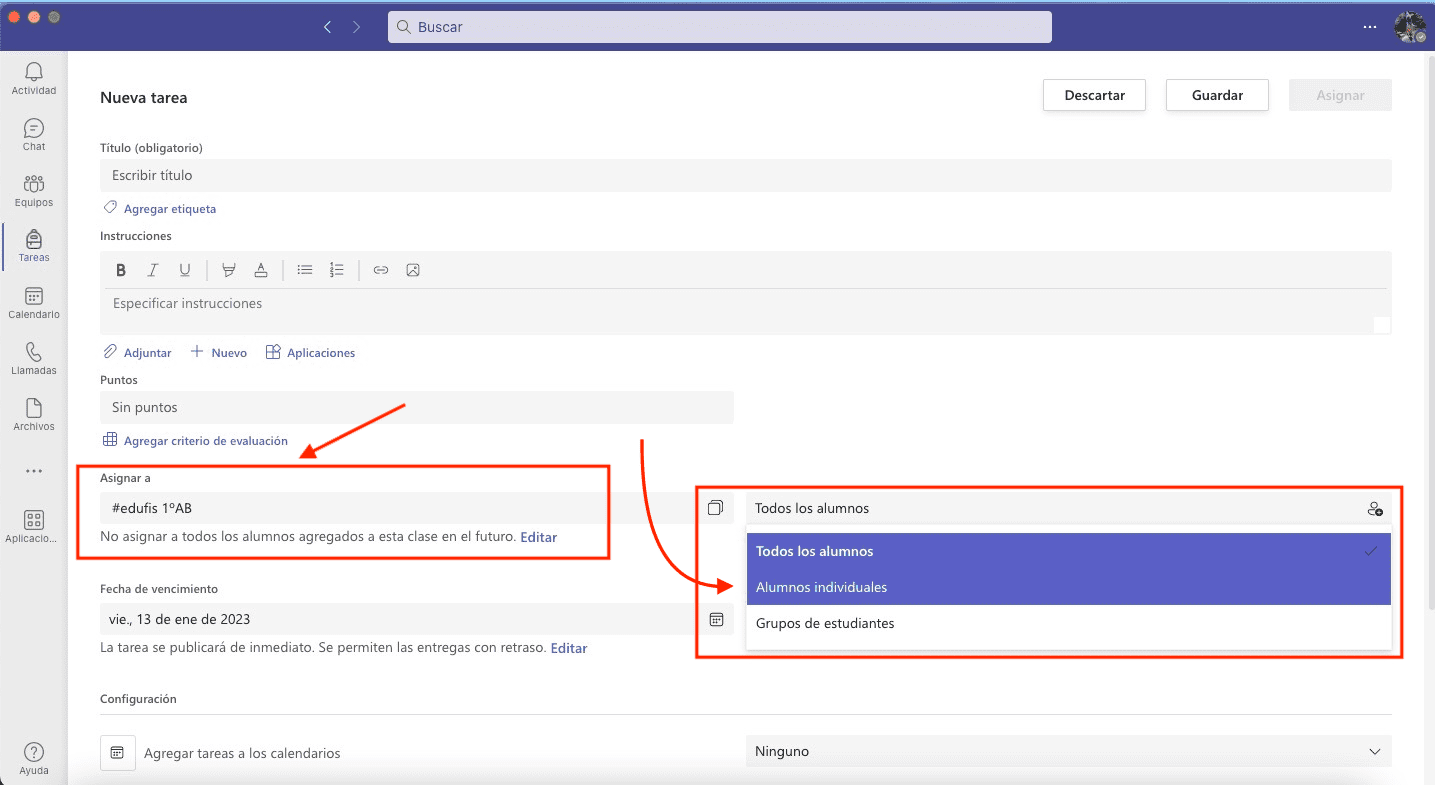Open the Equipos section
The height and width of the screenshot is (785, 1435).
(x=34, y=190)
